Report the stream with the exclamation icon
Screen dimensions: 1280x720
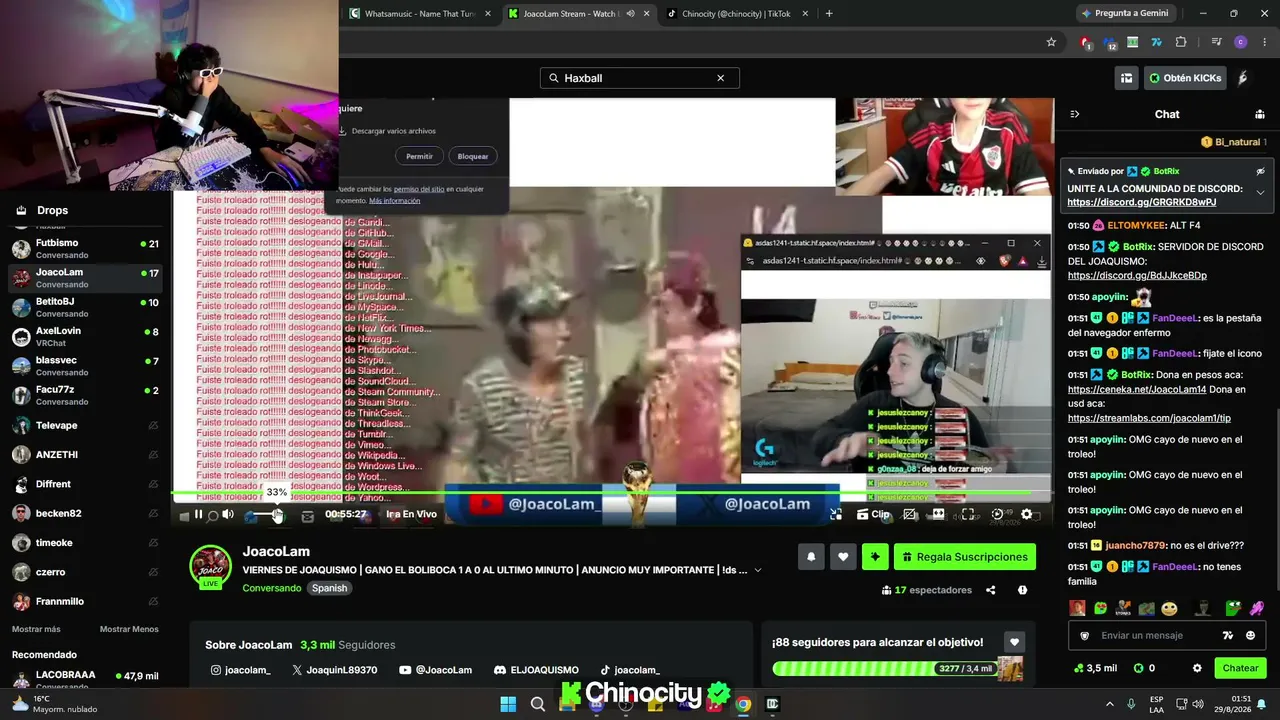1022,590
